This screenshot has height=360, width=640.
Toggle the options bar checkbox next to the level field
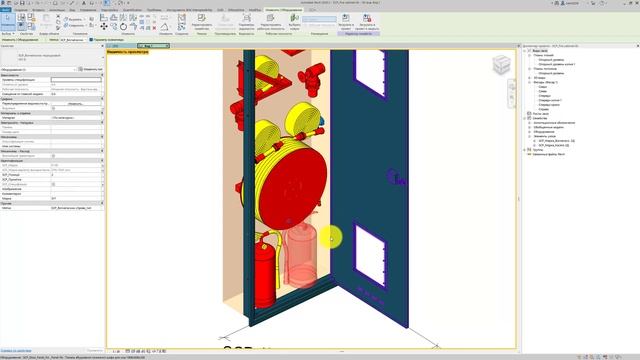tap(91, 40)
